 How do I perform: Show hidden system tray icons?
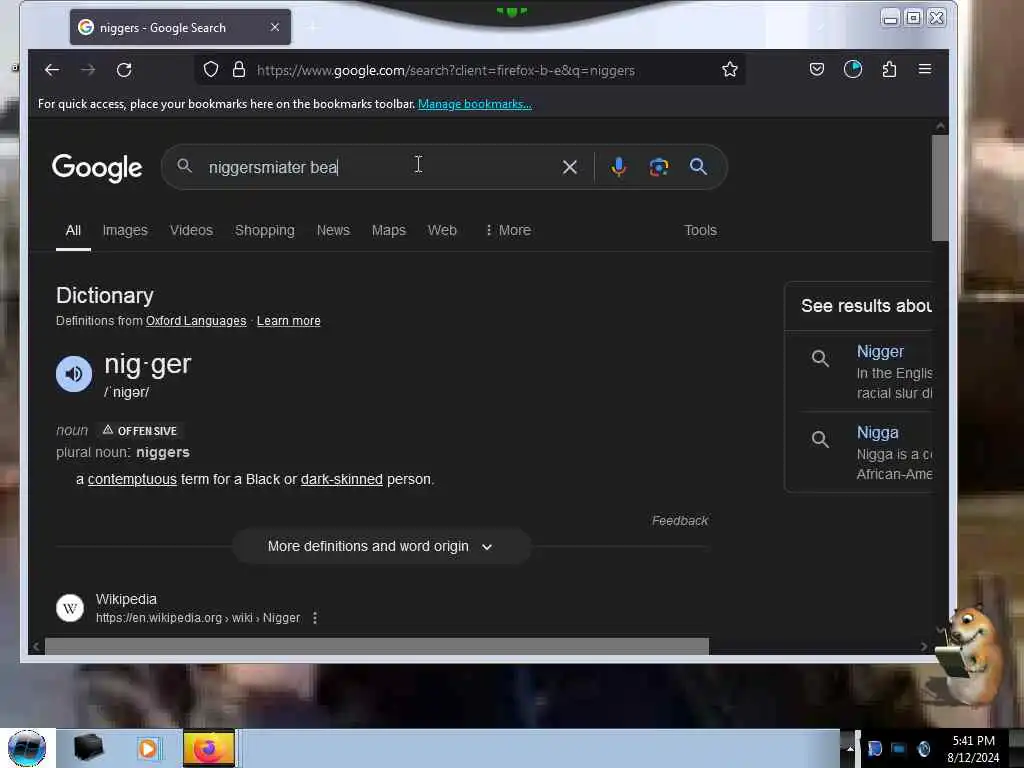(850, 749)
